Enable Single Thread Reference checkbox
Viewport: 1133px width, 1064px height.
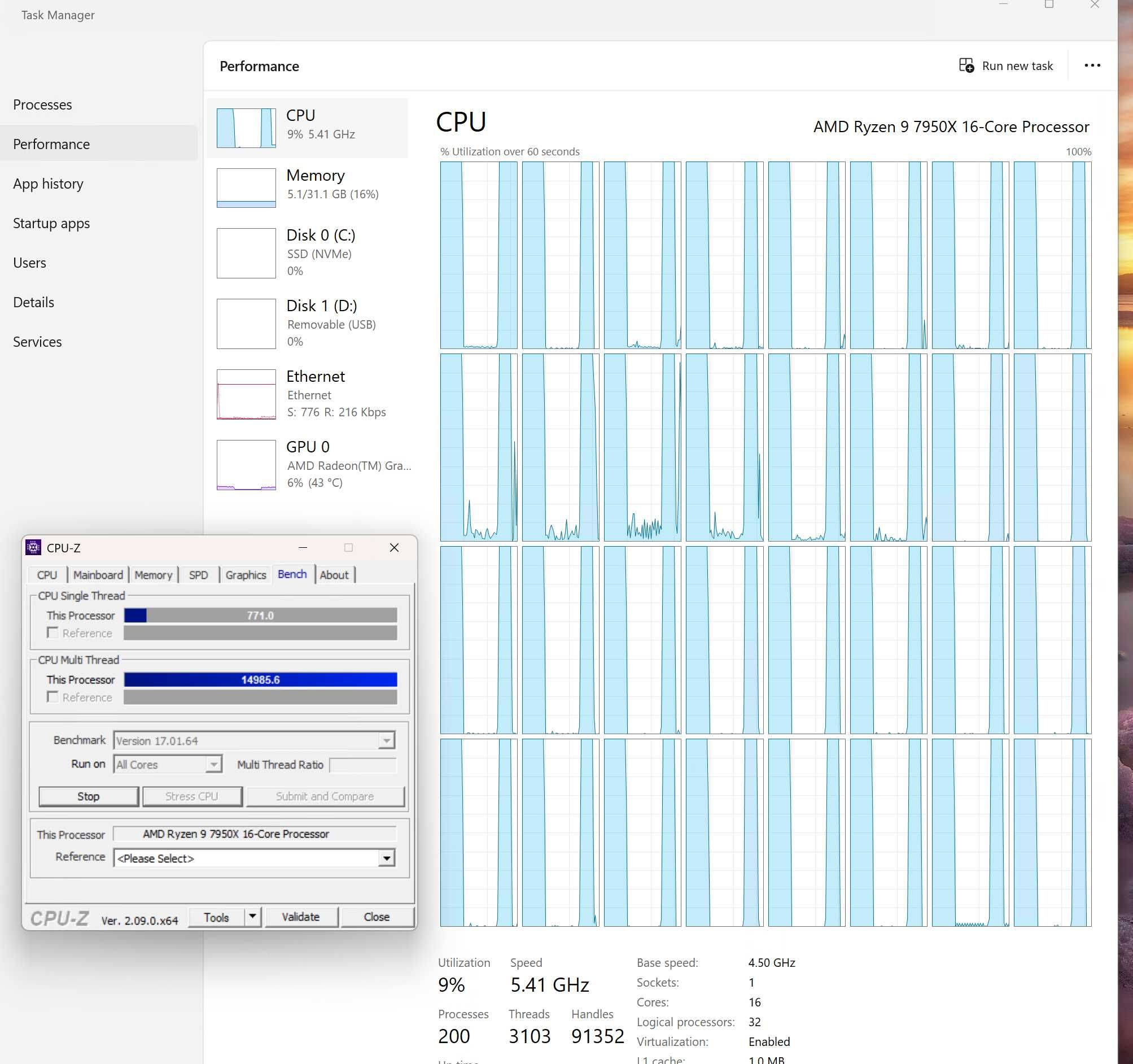point(53,633)
